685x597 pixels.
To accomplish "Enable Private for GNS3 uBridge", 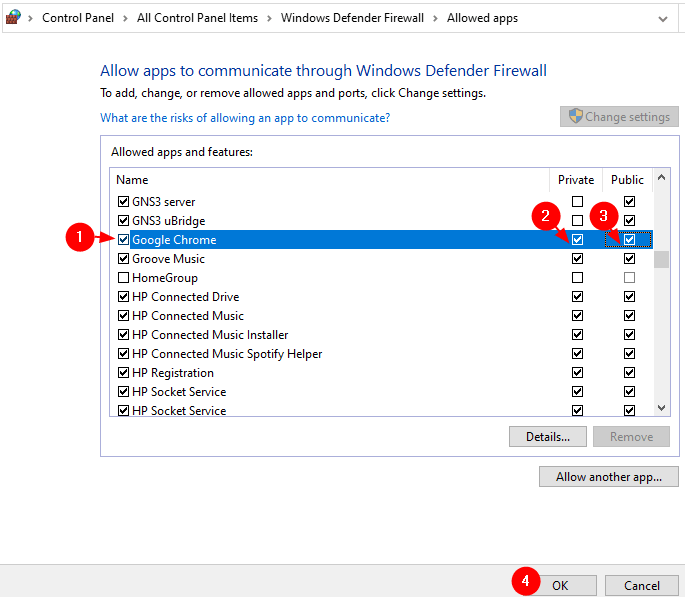I will [x=578, y=221].
